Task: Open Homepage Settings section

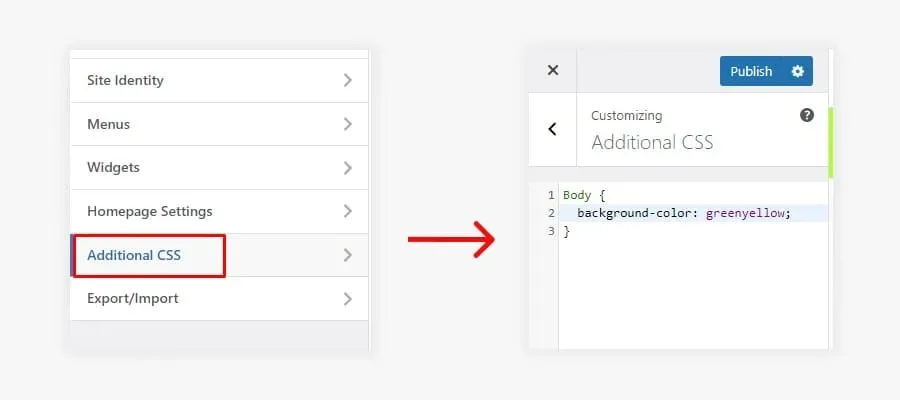Action: pyautogui.click(x=219, y=211)
